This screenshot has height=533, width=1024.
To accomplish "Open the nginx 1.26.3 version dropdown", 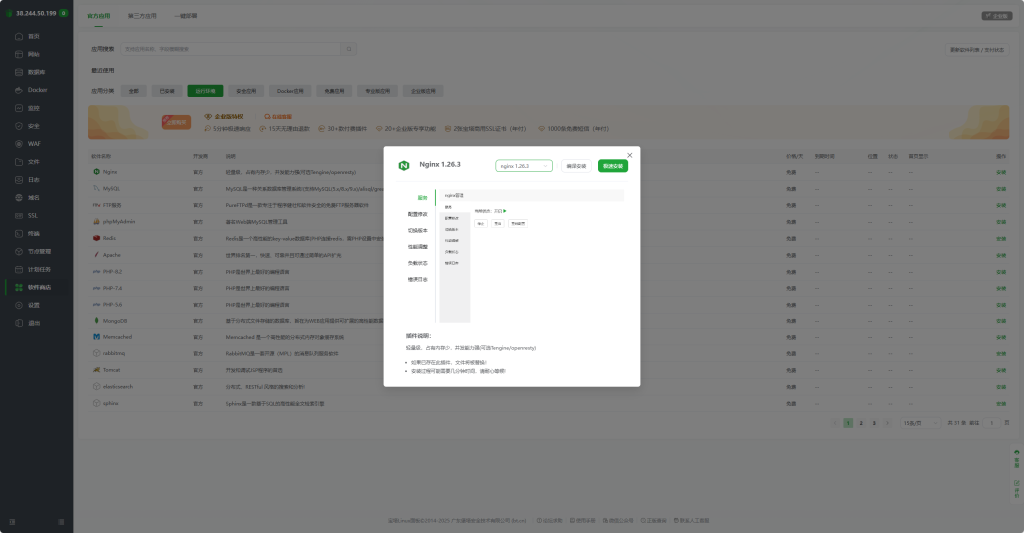I will (524, 166).
